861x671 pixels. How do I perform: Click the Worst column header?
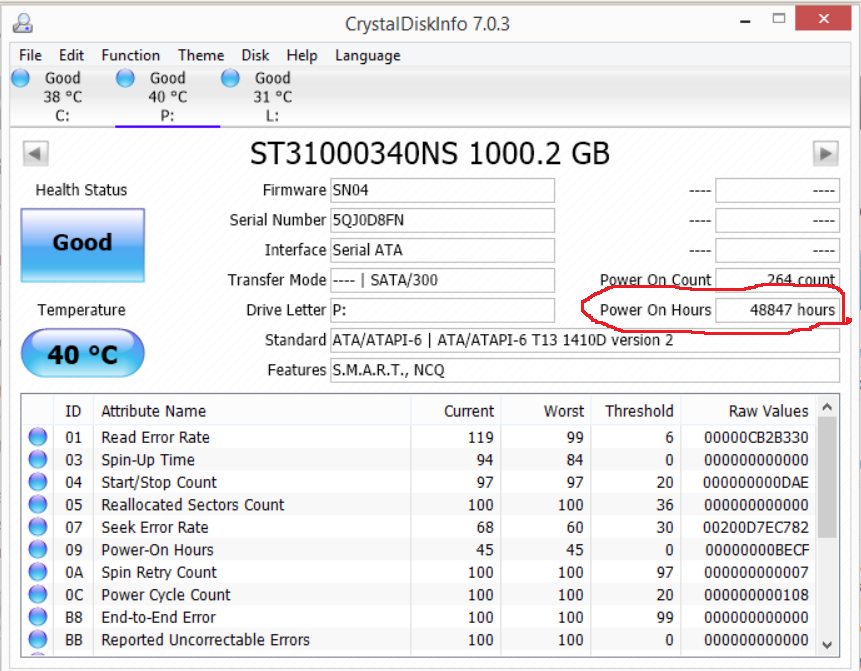564,411
